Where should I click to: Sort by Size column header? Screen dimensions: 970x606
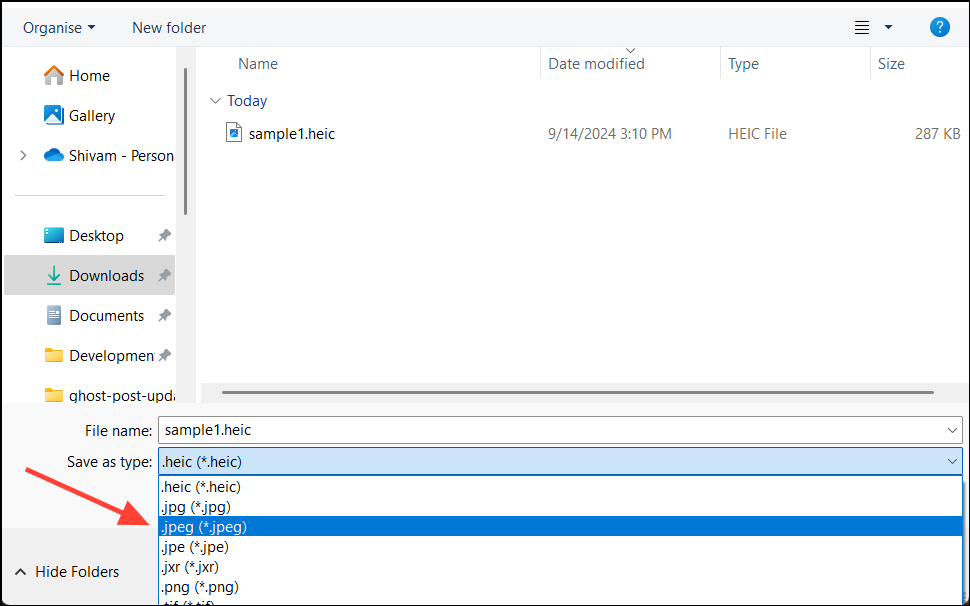[x=891, y=64]
